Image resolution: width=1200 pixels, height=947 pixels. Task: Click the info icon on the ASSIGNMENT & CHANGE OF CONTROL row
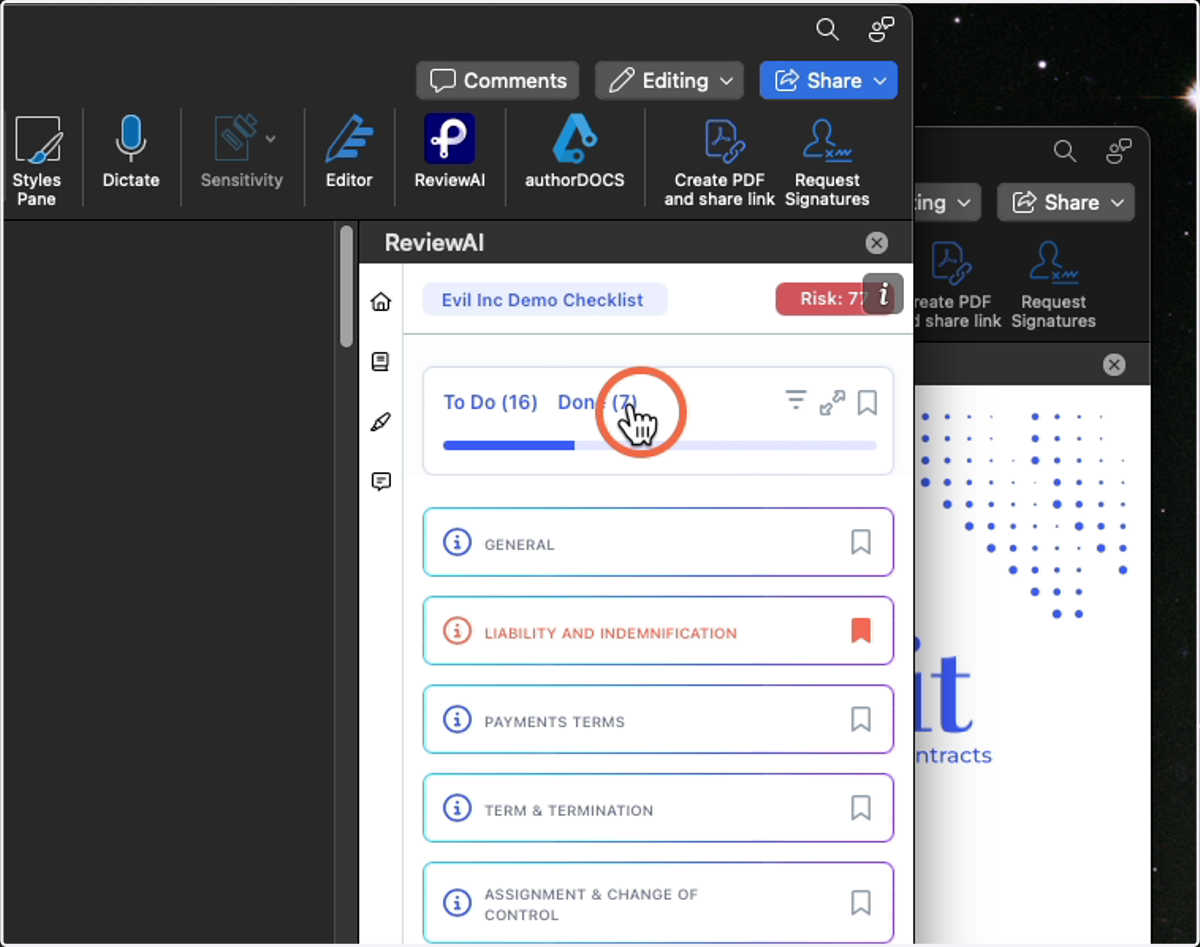coord(457,903)
